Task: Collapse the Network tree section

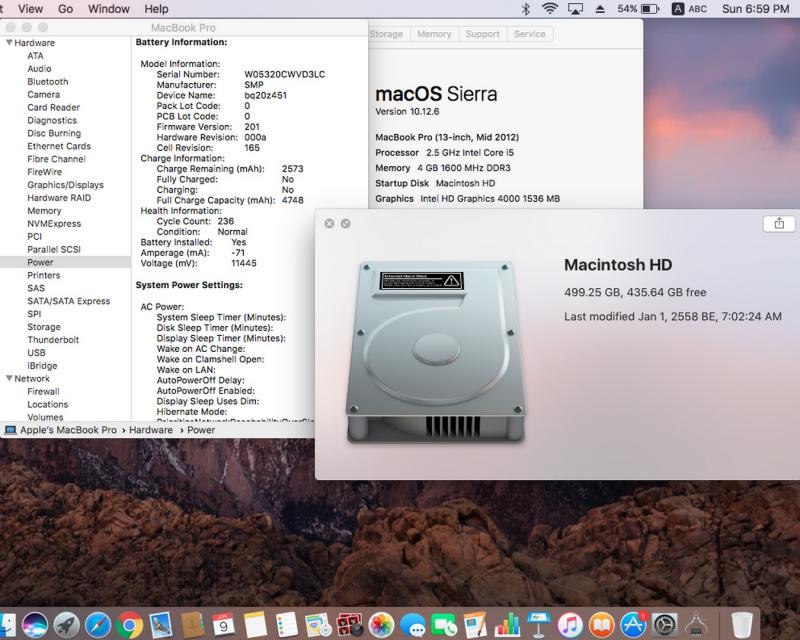Action: [x=9, y=379]
